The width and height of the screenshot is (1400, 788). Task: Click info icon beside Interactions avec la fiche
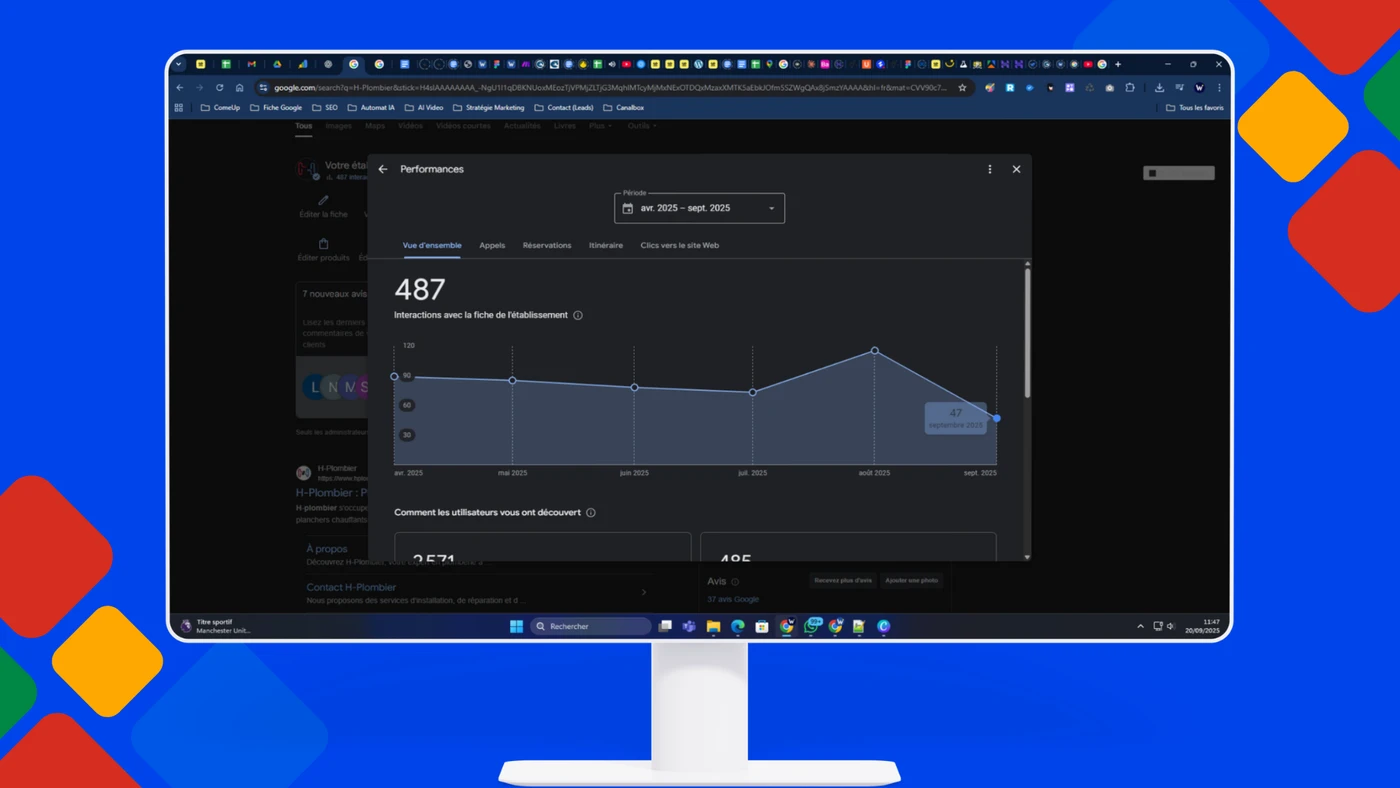578,315
